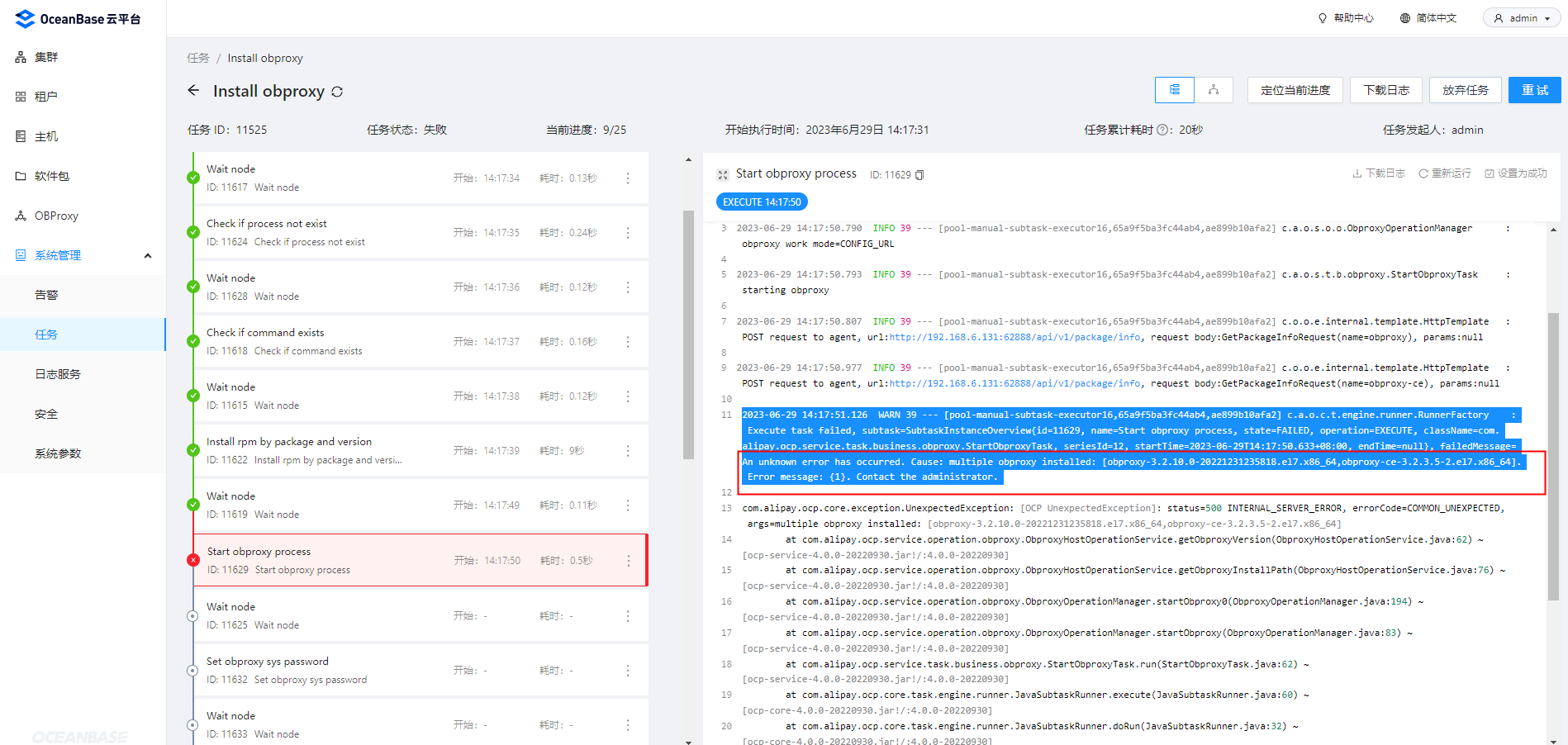Open more menu for Check if command exists

[x=628, y=342]
